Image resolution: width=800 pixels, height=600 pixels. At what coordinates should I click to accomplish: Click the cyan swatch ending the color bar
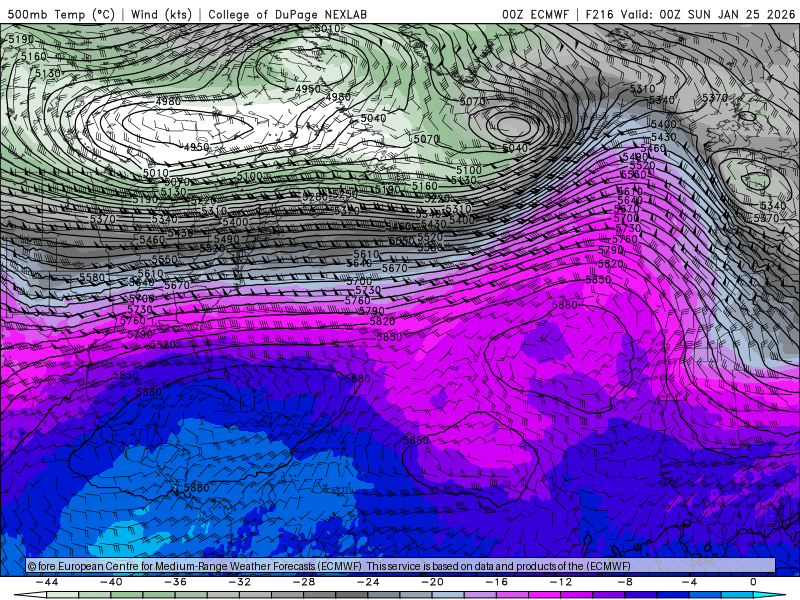(769, 595)
